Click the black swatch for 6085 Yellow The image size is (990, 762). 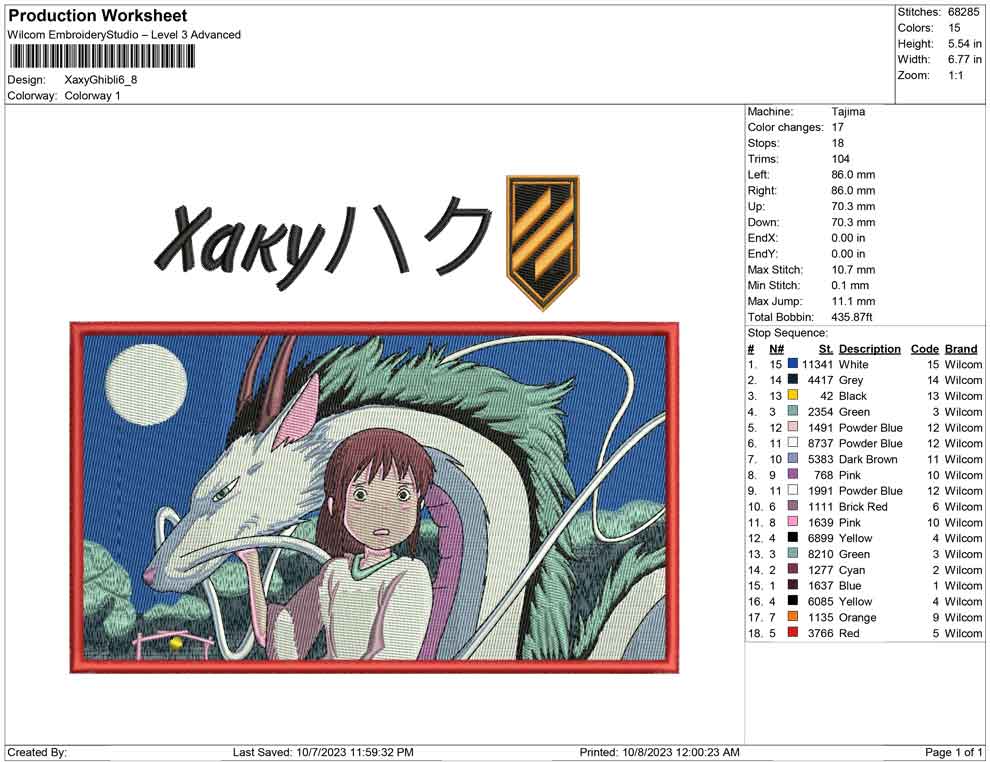793,601
